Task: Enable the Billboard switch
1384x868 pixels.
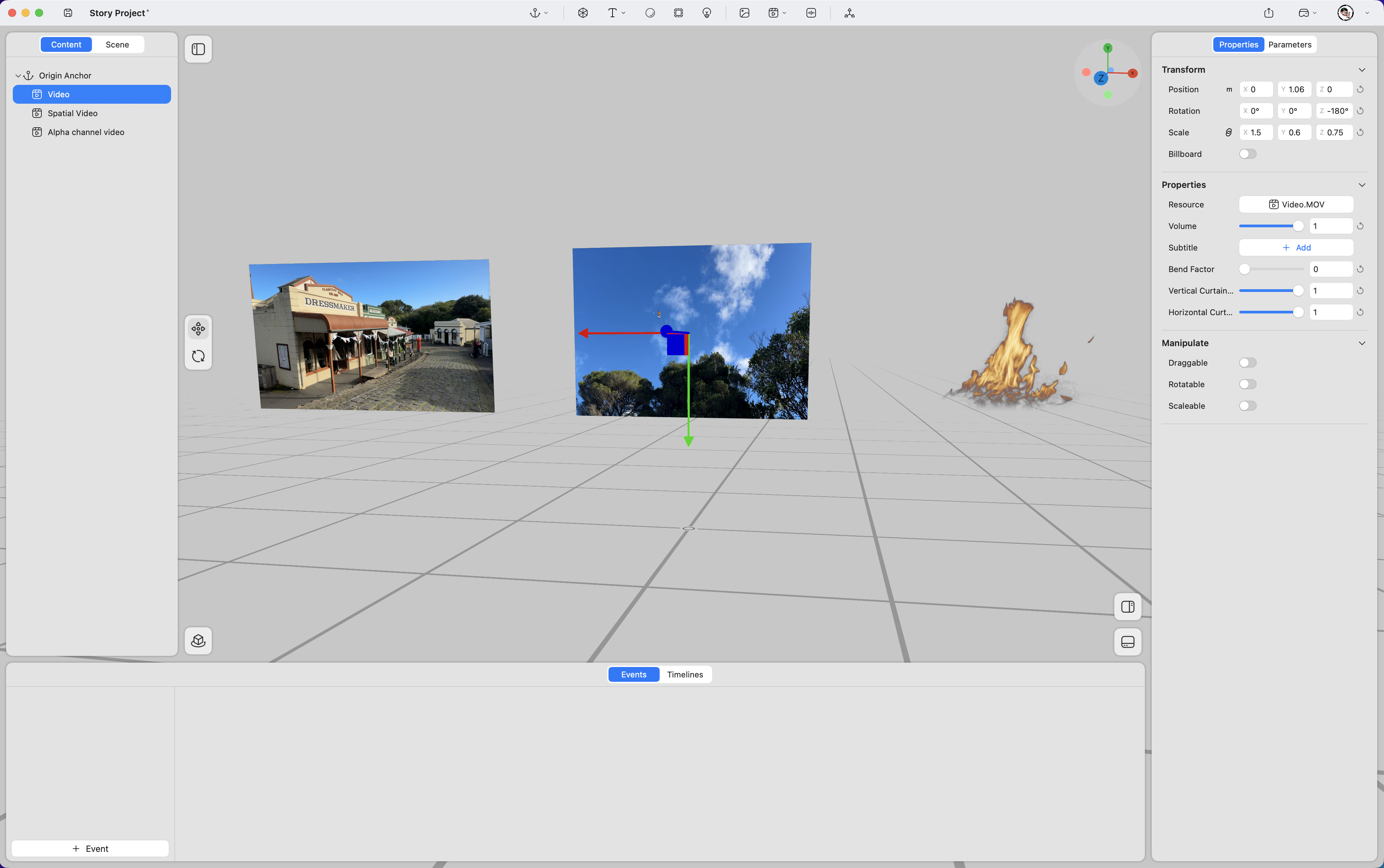Action: 1247,154
